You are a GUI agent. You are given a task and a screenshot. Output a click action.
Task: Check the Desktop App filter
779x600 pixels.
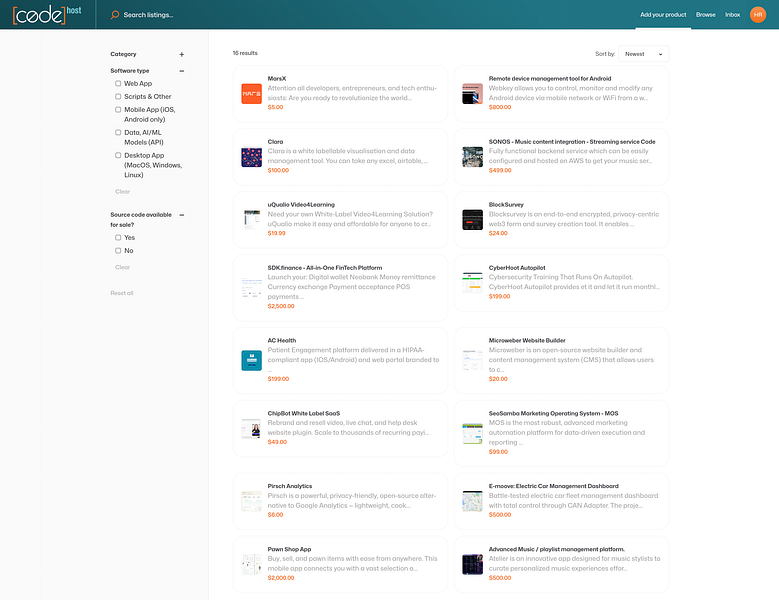tap(118, 155)
